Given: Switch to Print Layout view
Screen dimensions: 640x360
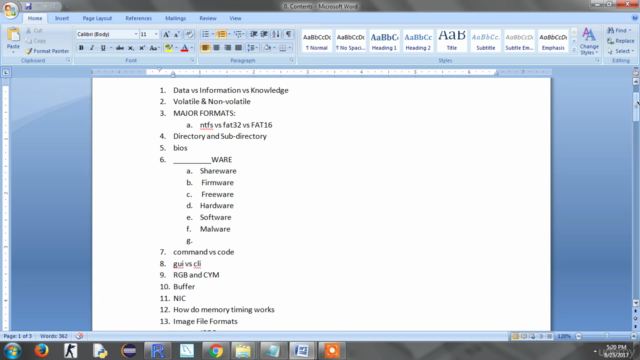Looking at the screenshot, I should (515, 336).
